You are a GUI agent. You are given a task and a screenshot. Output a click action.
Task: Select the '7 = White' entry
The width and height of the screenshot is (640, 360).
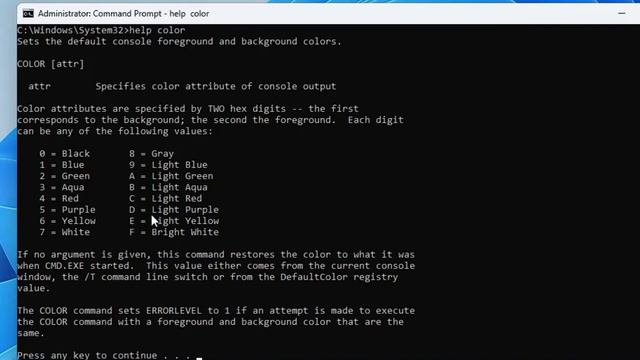[x=64, y=232]
